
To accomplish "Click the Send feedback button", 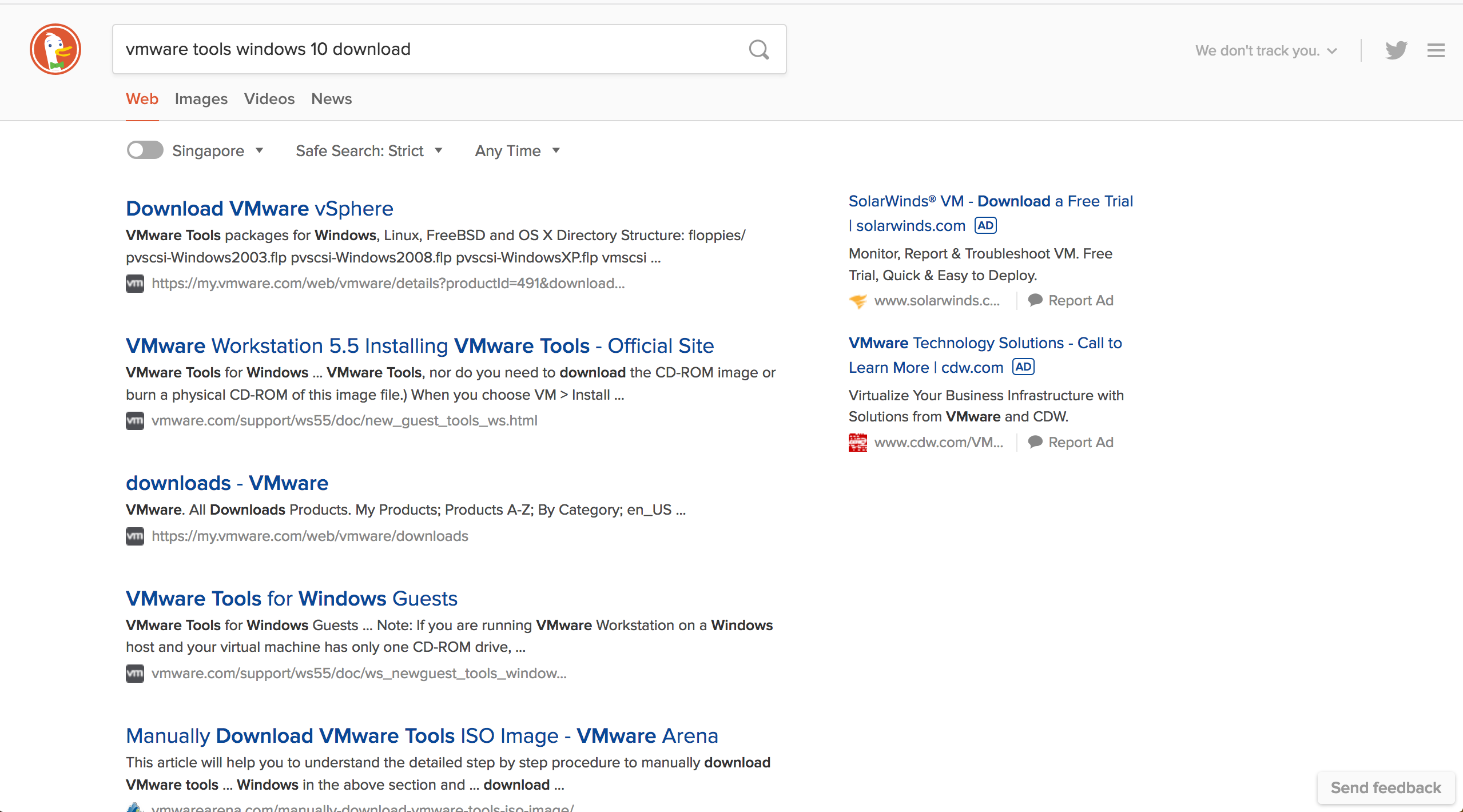I will pos(1386,787).
